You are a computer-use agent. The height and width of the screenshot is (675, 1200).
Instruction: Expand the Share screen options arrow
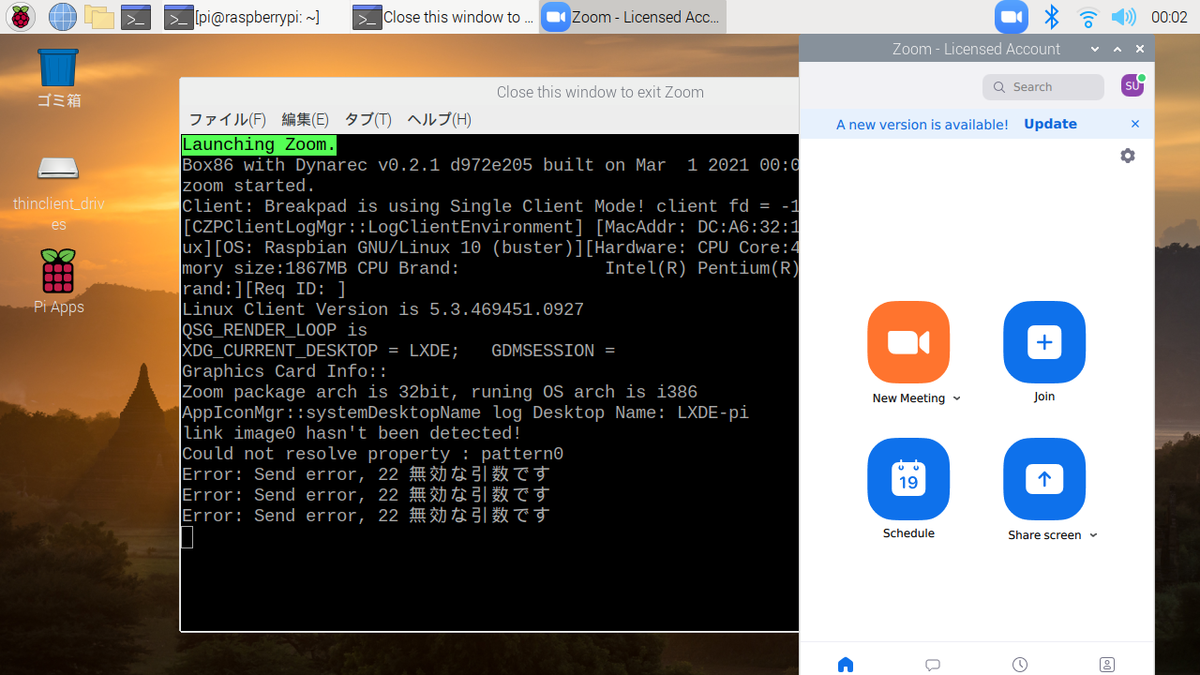click(1093, 535)
